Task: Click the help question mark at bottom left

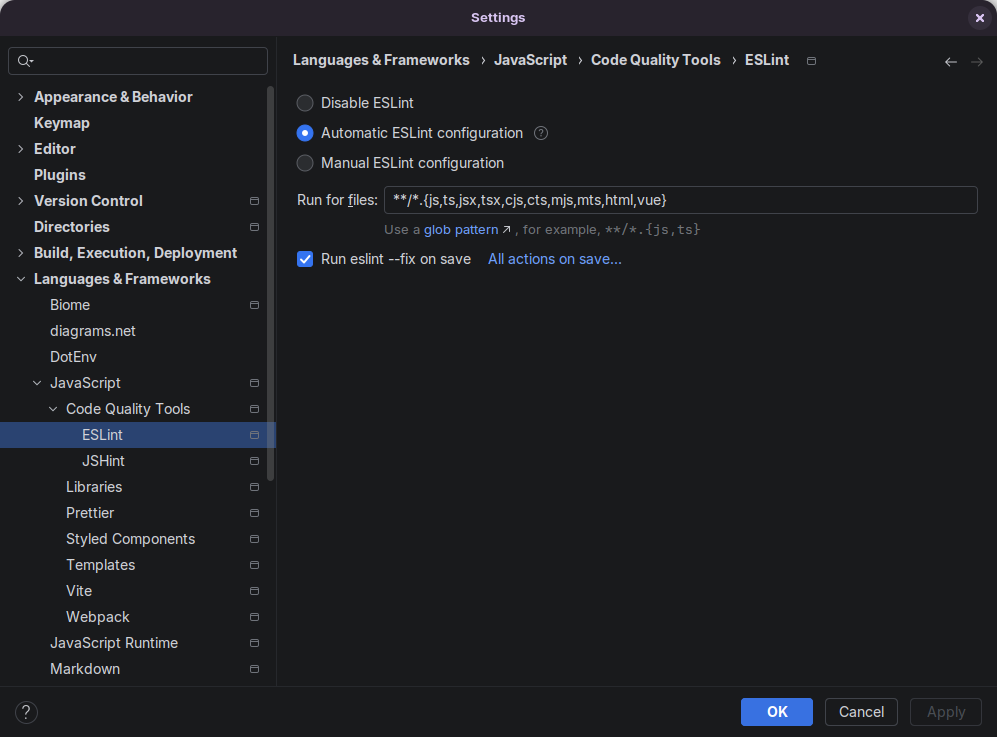Action: coord(26,712)
